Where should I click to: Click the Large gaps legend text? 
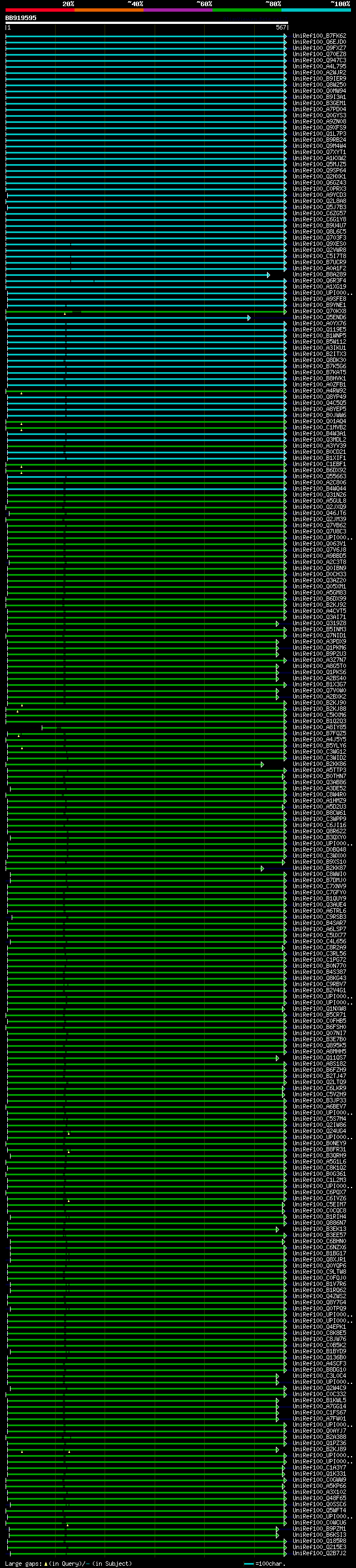coord(68,1563)
